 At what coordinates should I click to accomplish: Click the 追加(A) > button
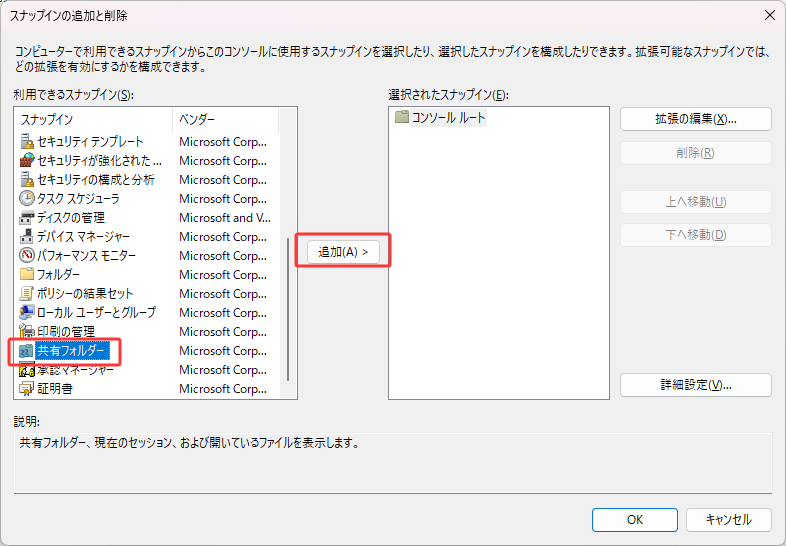click(x=343, y=251)
